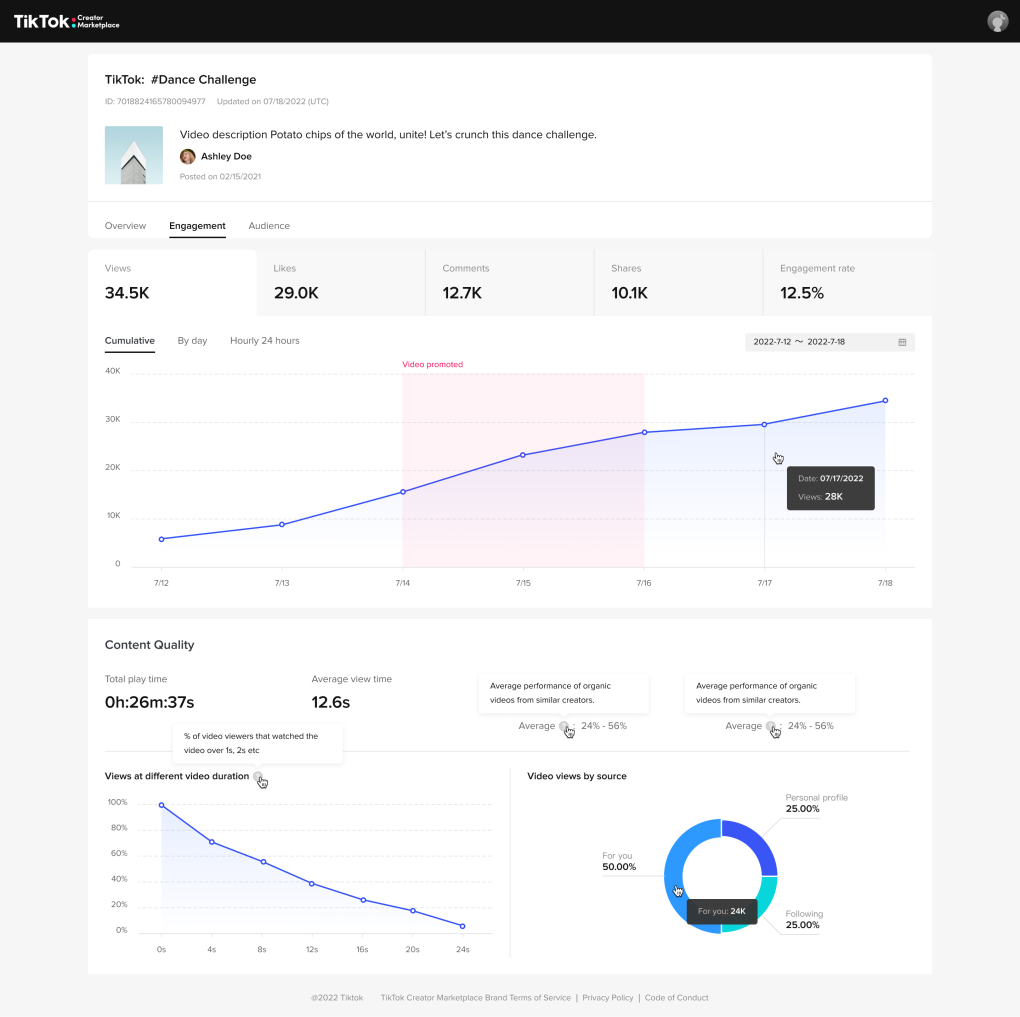The image size is (1020, 1017).
Task: Click the 7/18 data point on views chart
Action: tap(885, 401)
